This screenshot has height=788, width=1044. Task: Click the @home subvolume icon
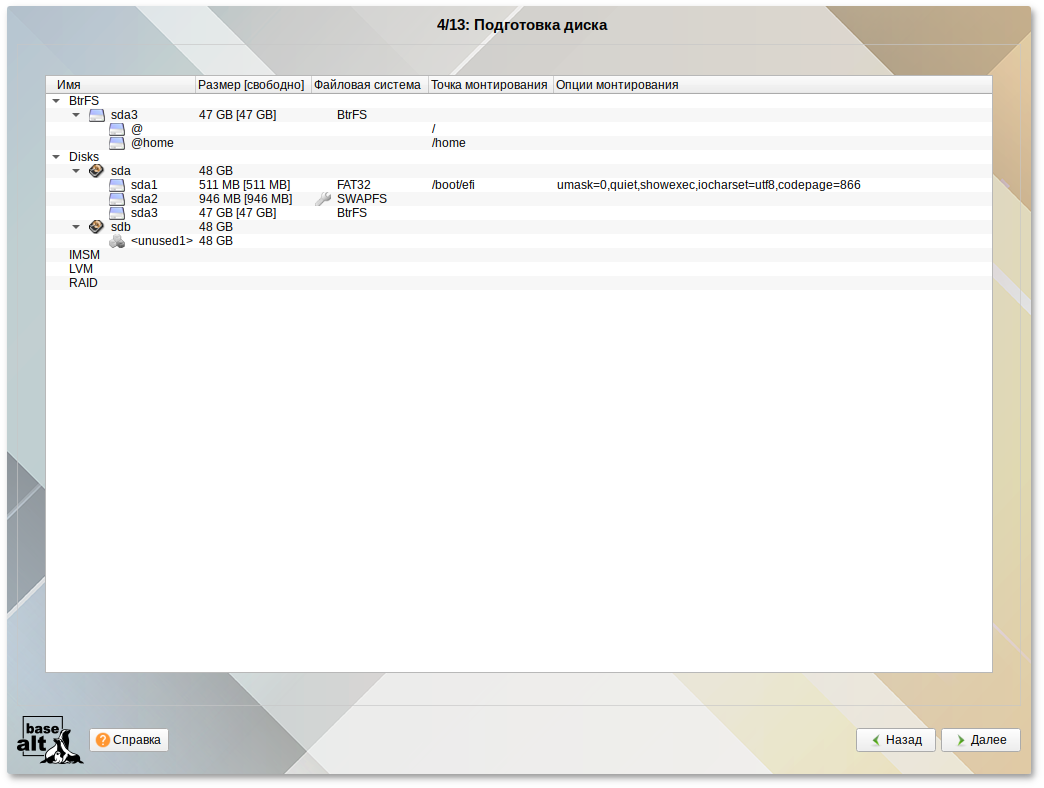click(116, 142)
